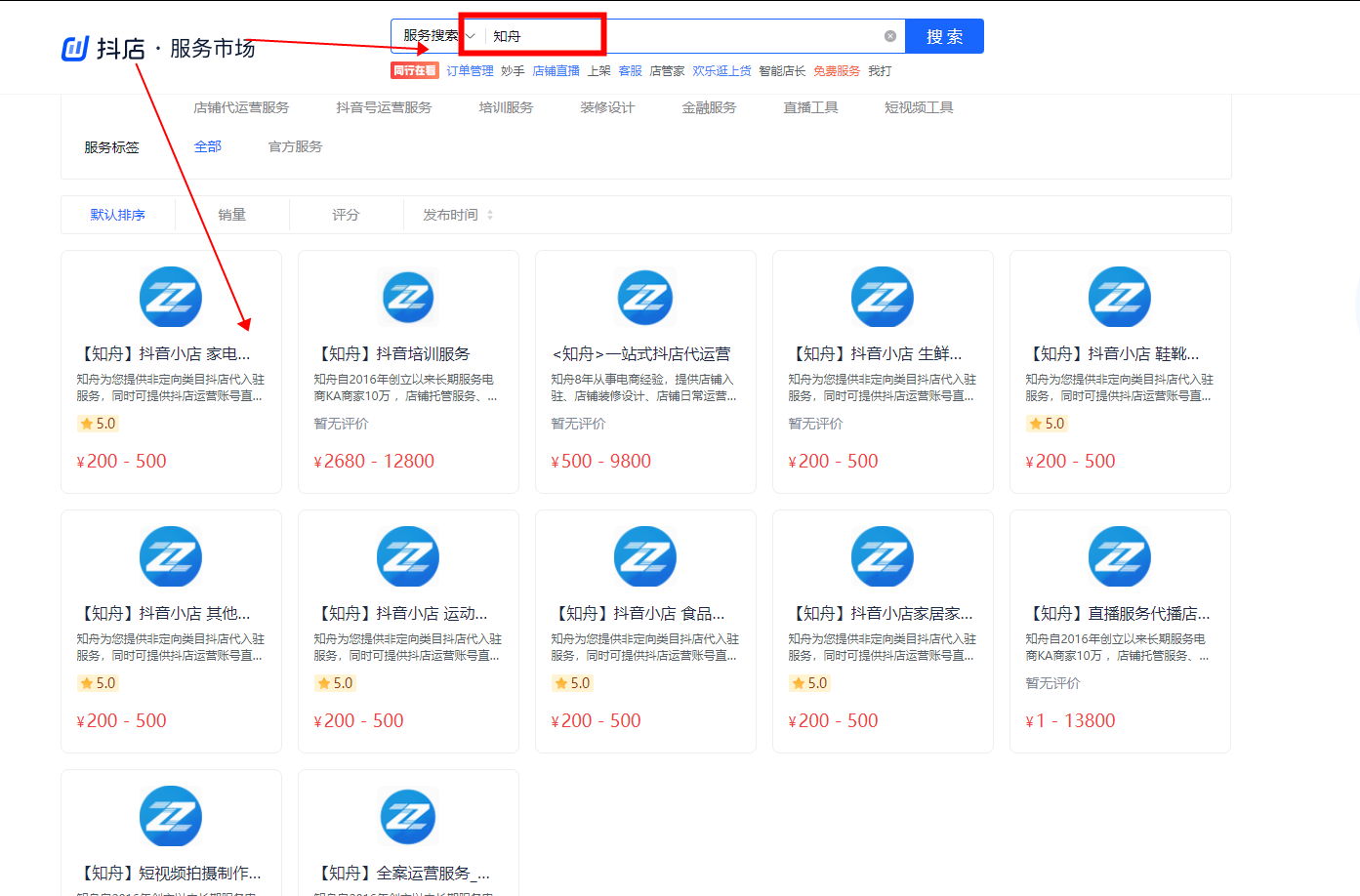Select the 直播工具 category

tap(810, 107)
